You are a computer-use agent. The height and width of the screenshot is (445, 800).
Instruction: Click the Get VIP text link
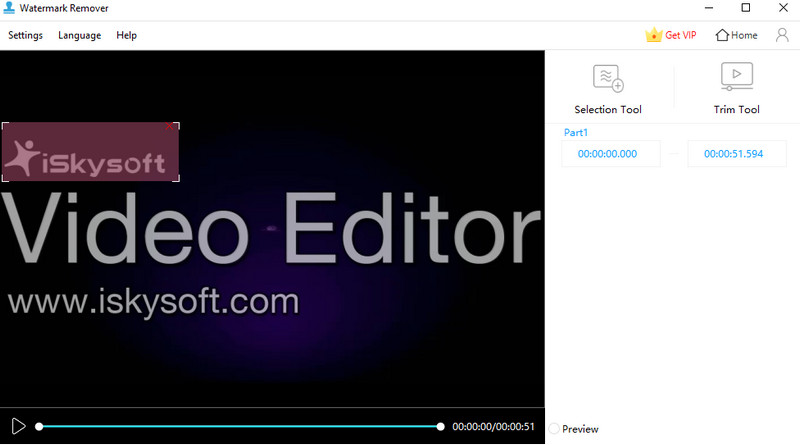click(681, 35)
